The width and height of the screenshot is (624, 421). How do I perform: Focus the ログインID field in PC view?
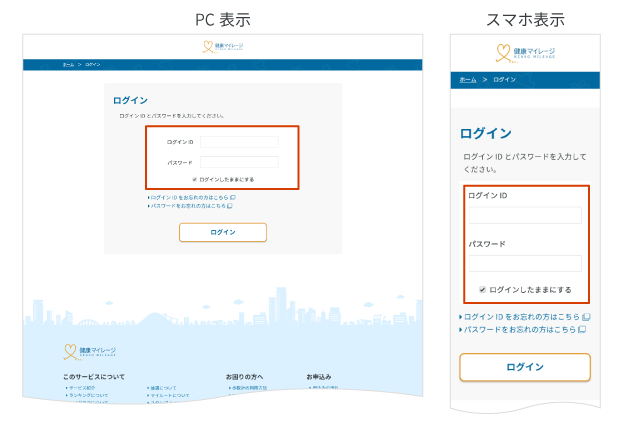point(239,142)
